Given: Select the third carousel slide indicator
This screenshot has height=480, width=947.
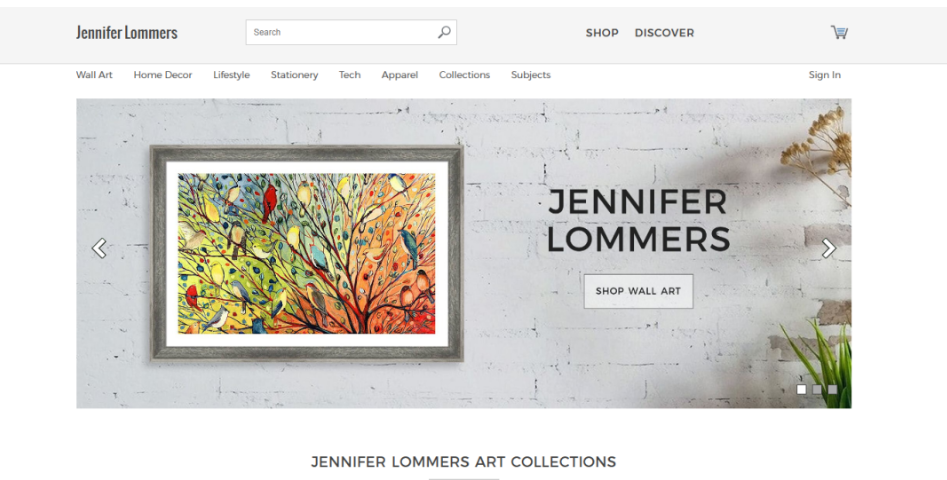Looking at the screenshot, I should 832,389.
